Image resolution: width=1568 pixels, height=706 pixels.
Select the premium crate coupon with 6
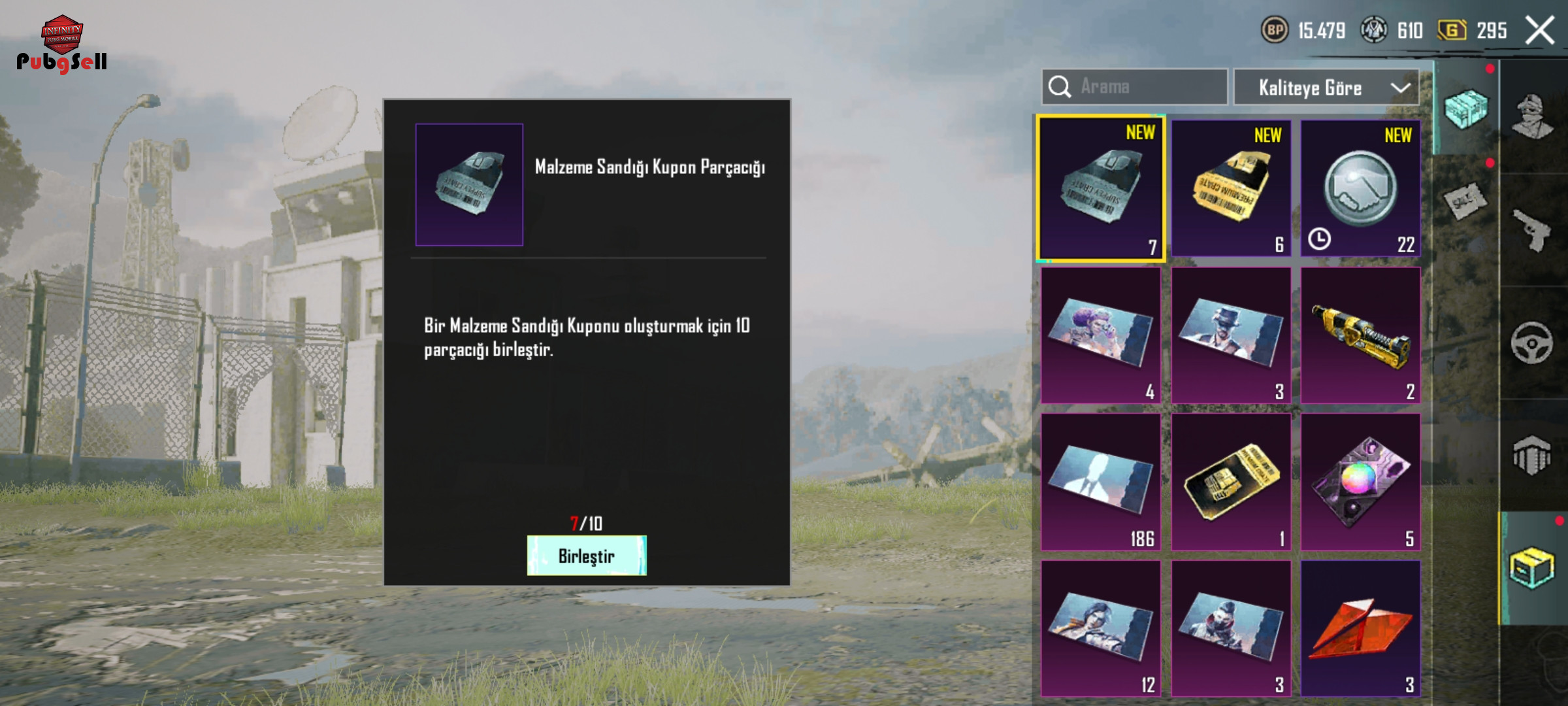[x=1231, y=188]
